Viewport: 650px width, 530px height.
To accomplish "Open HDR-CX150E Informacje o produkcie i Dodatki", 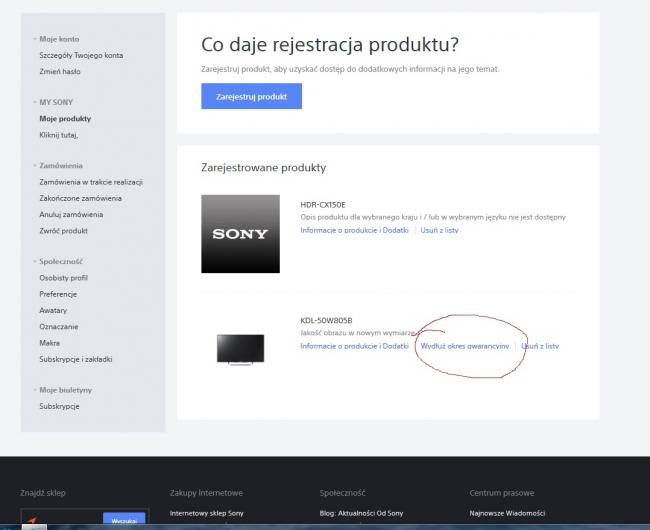I will click(x=354, y=230).
